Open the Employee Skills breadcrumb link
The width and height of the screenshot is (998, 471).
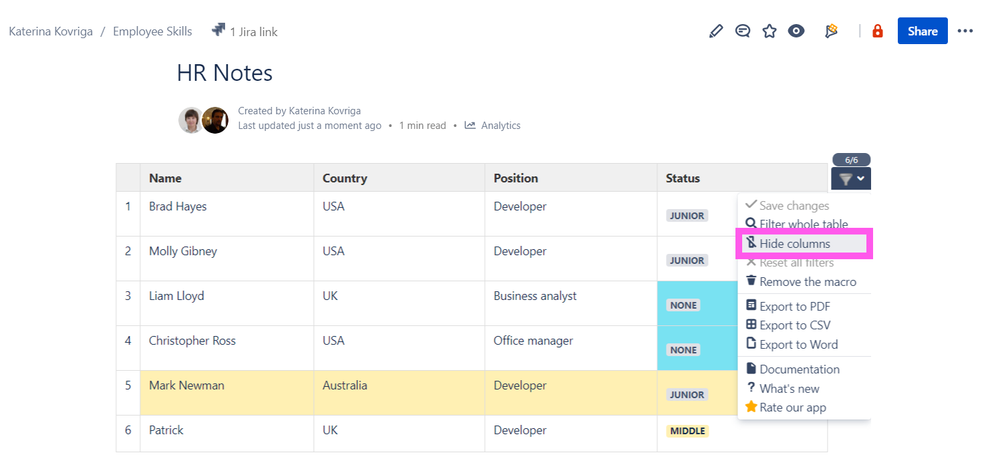(x=153, y=32)
